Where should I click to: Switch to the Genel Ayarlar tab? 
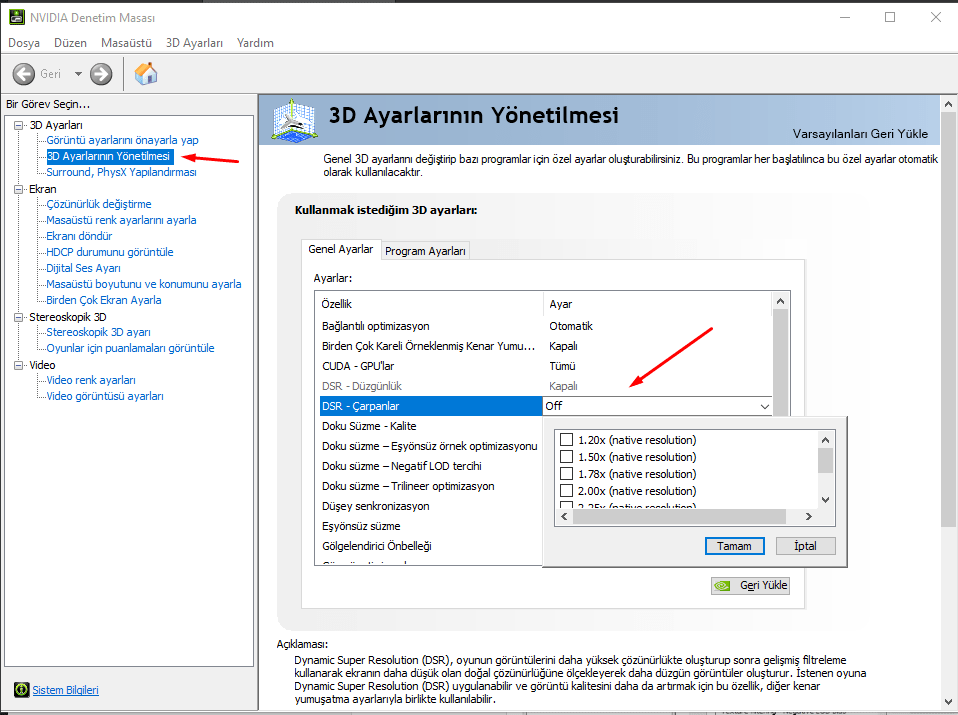coord(340,249)
